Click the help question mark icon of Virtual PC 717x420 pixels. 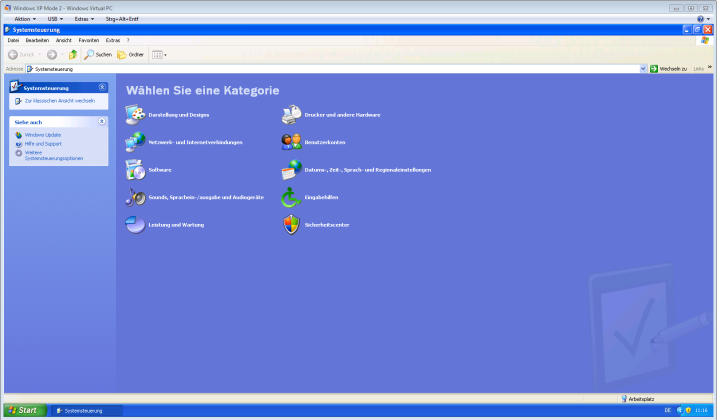pos(700,19)
